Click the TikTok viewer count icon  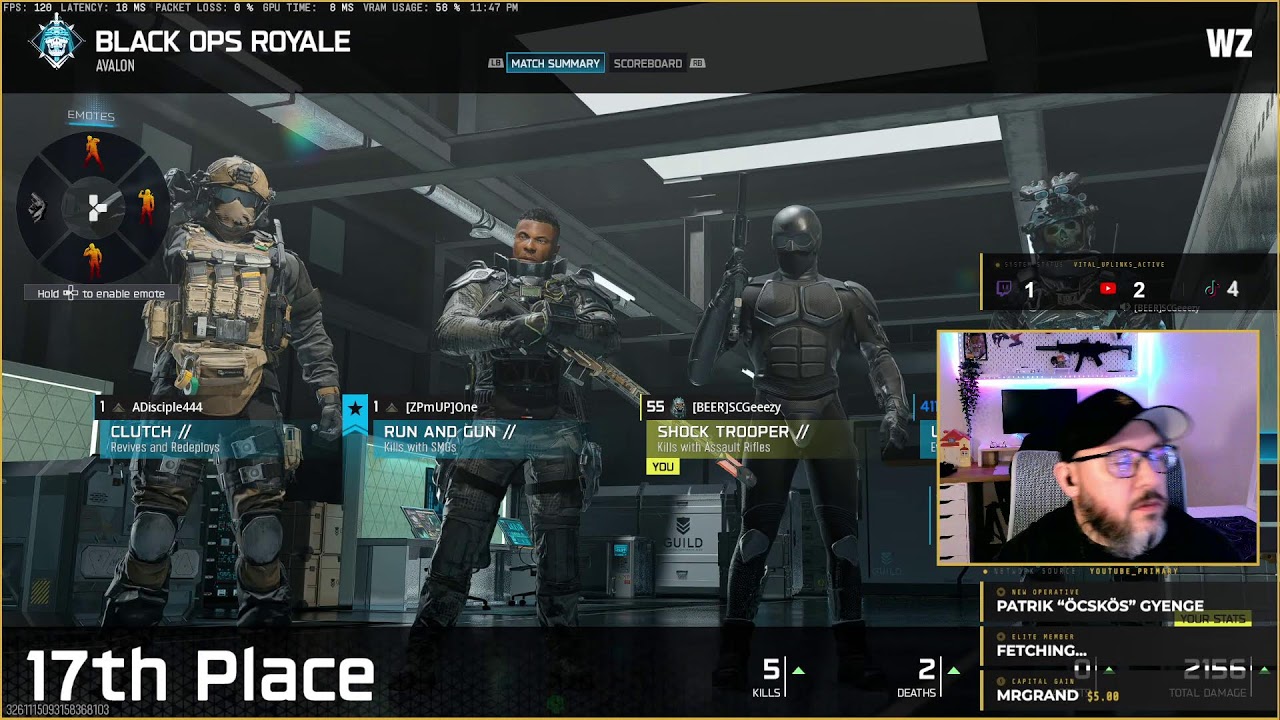(x=1211, y=289)
